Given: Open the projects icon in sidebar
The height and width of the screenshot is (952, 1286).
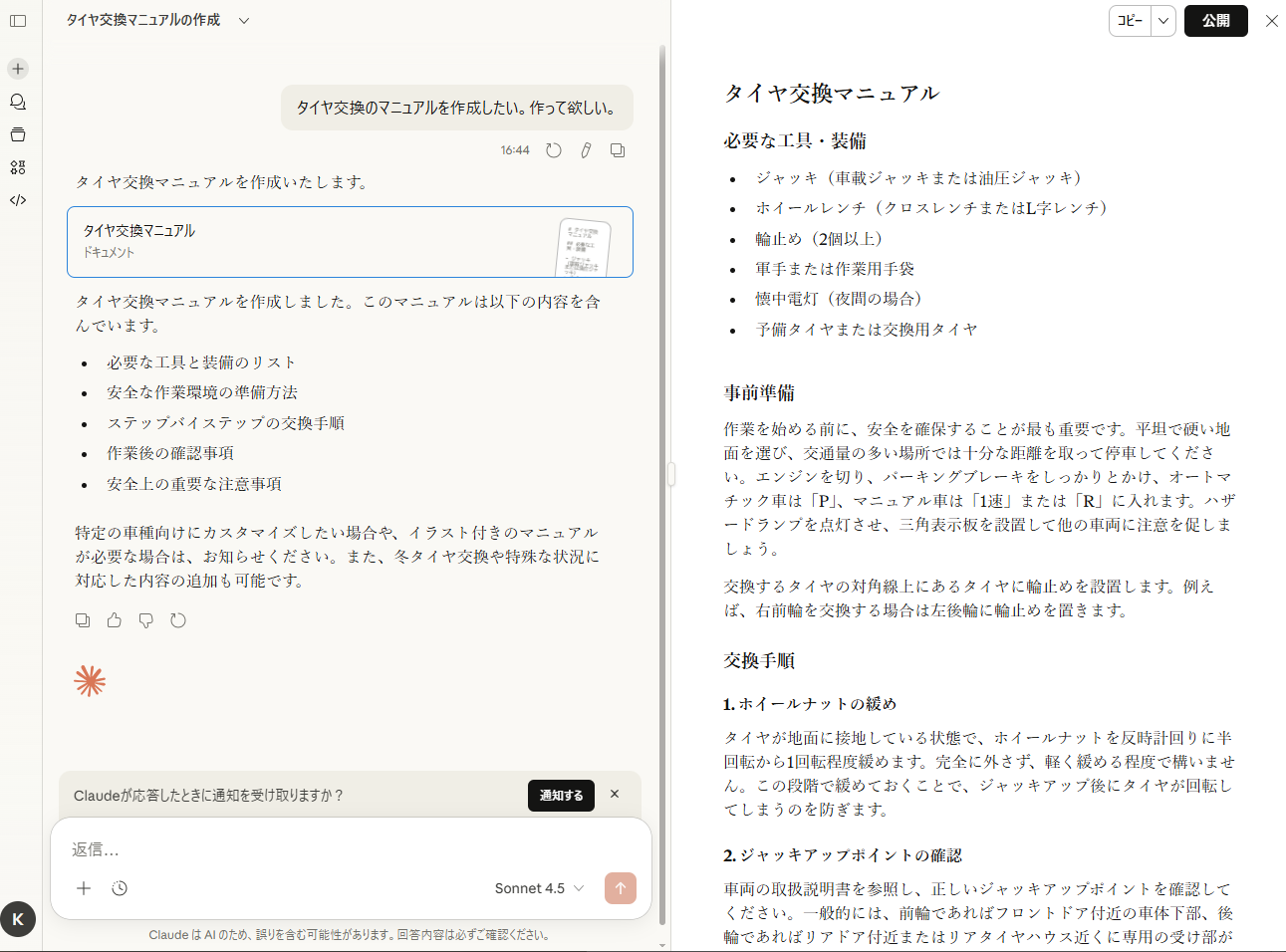Looking at the screenshot, I should pyautogui.click(x=18, y=134).
